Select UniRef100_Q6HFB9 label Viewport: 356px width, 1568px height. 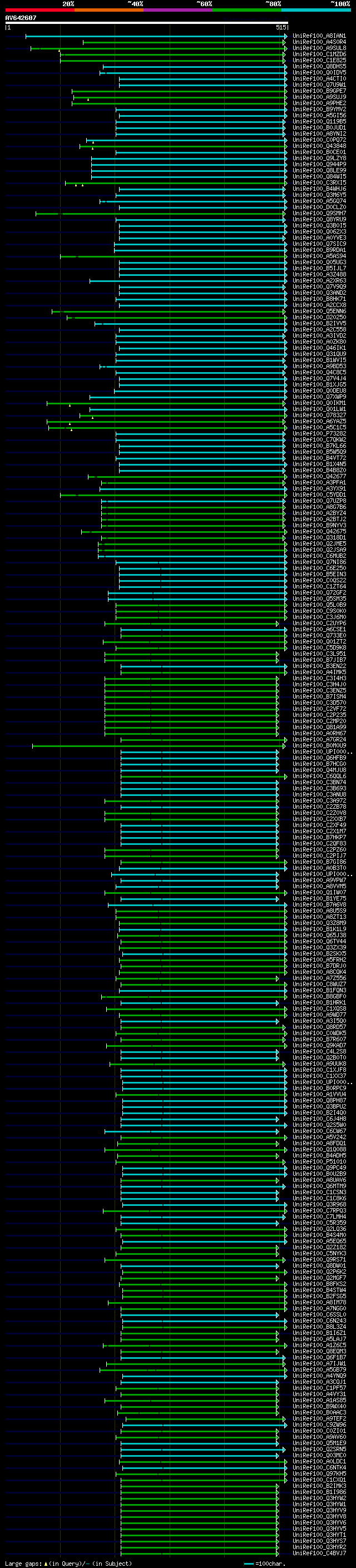coord(319,758)
